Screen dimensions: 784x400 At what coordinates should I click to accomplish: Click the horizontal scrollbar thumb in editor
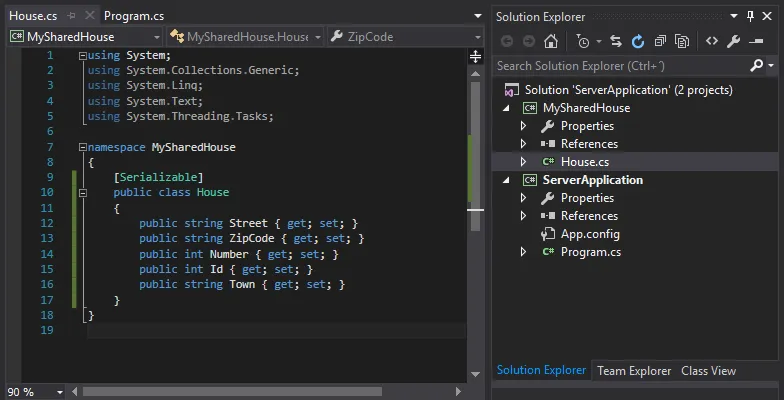tap(232, 392)
